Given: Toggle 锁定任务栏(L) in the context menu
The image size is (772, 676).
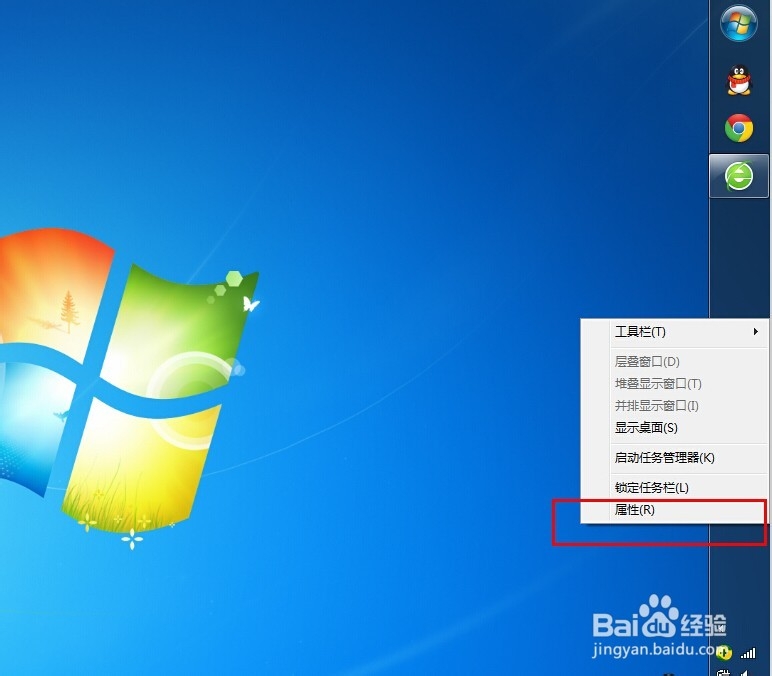Looking at the screenshot, I should [675, 488].
